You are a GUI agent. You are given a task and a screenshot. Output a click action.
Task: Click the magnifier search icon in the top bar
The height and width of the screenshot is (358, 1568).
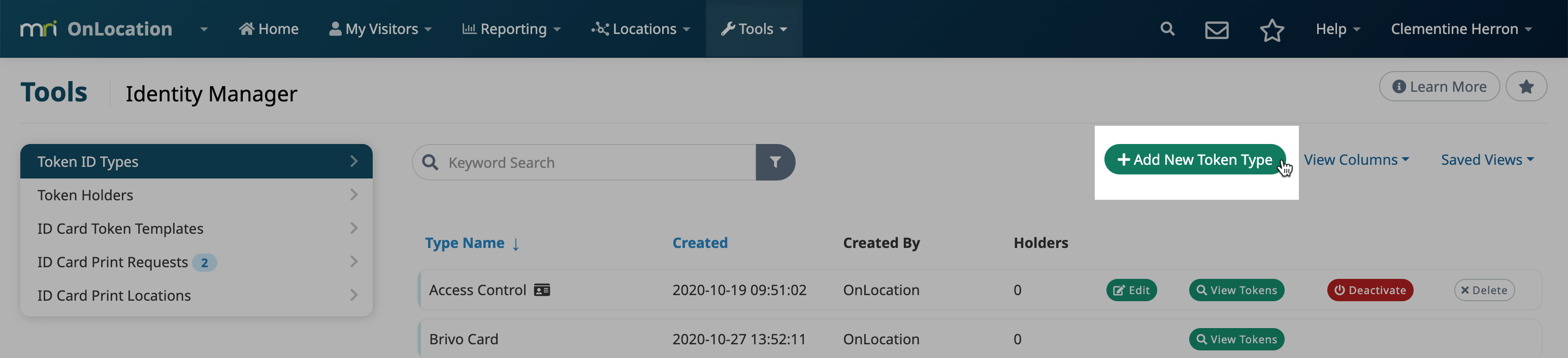1167,28
